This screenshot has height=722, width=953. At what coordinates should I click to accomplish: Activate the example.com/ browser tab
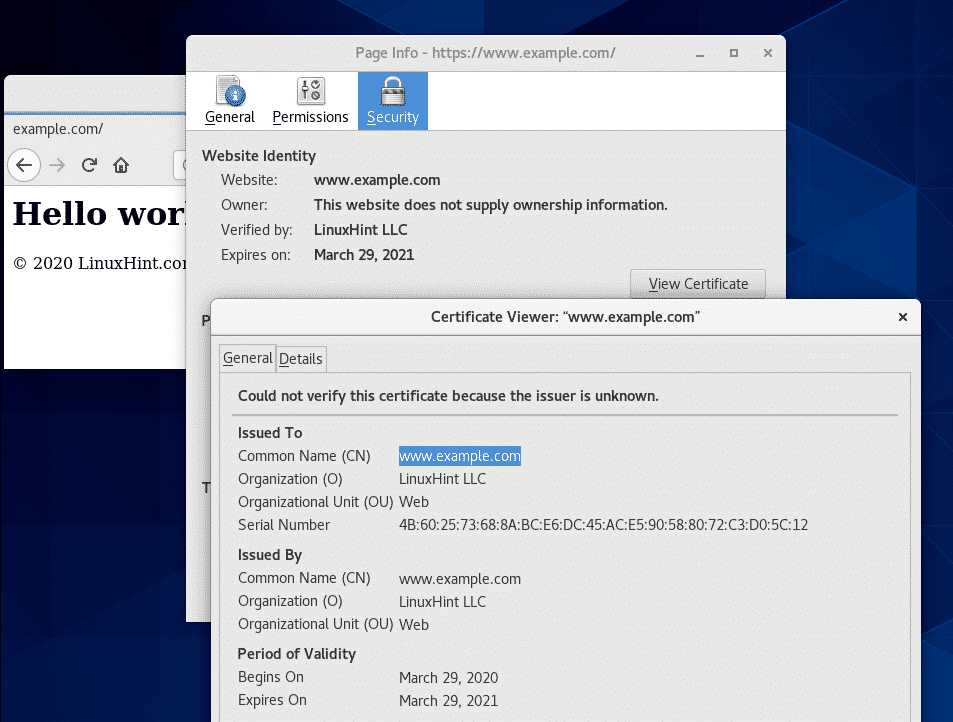tap(58, 129)
